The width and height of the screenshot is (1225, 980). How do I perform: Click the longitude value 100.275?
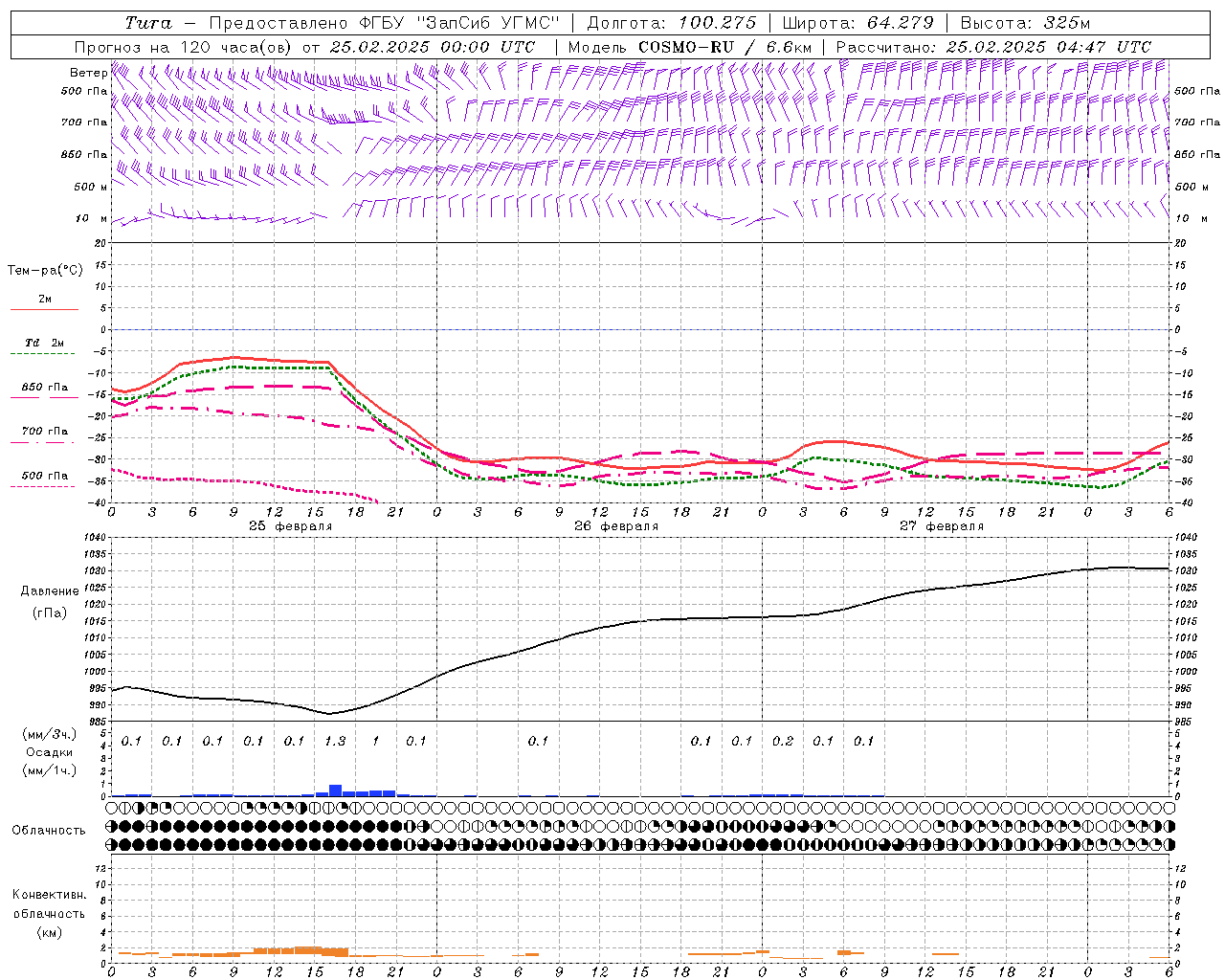(x=718, y=23)
